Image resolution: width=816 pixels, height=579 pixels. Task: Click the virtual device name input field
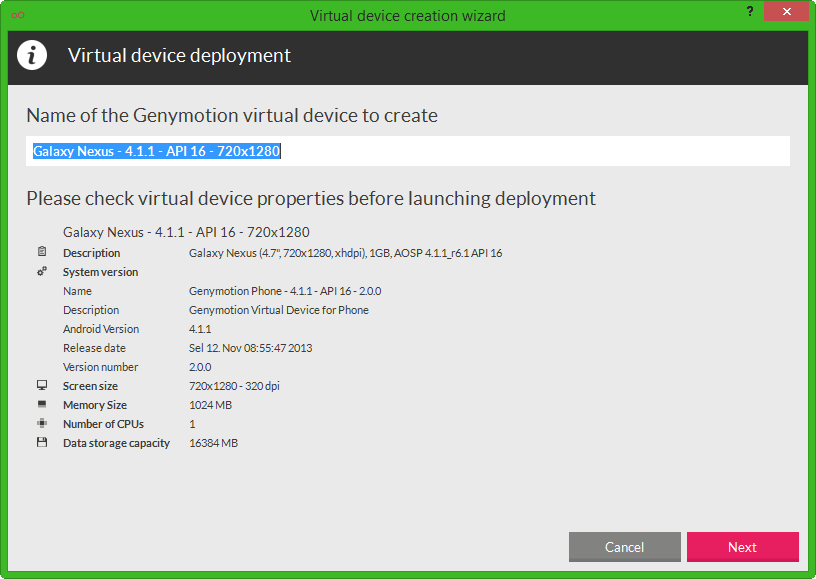(x=407, y=151)
